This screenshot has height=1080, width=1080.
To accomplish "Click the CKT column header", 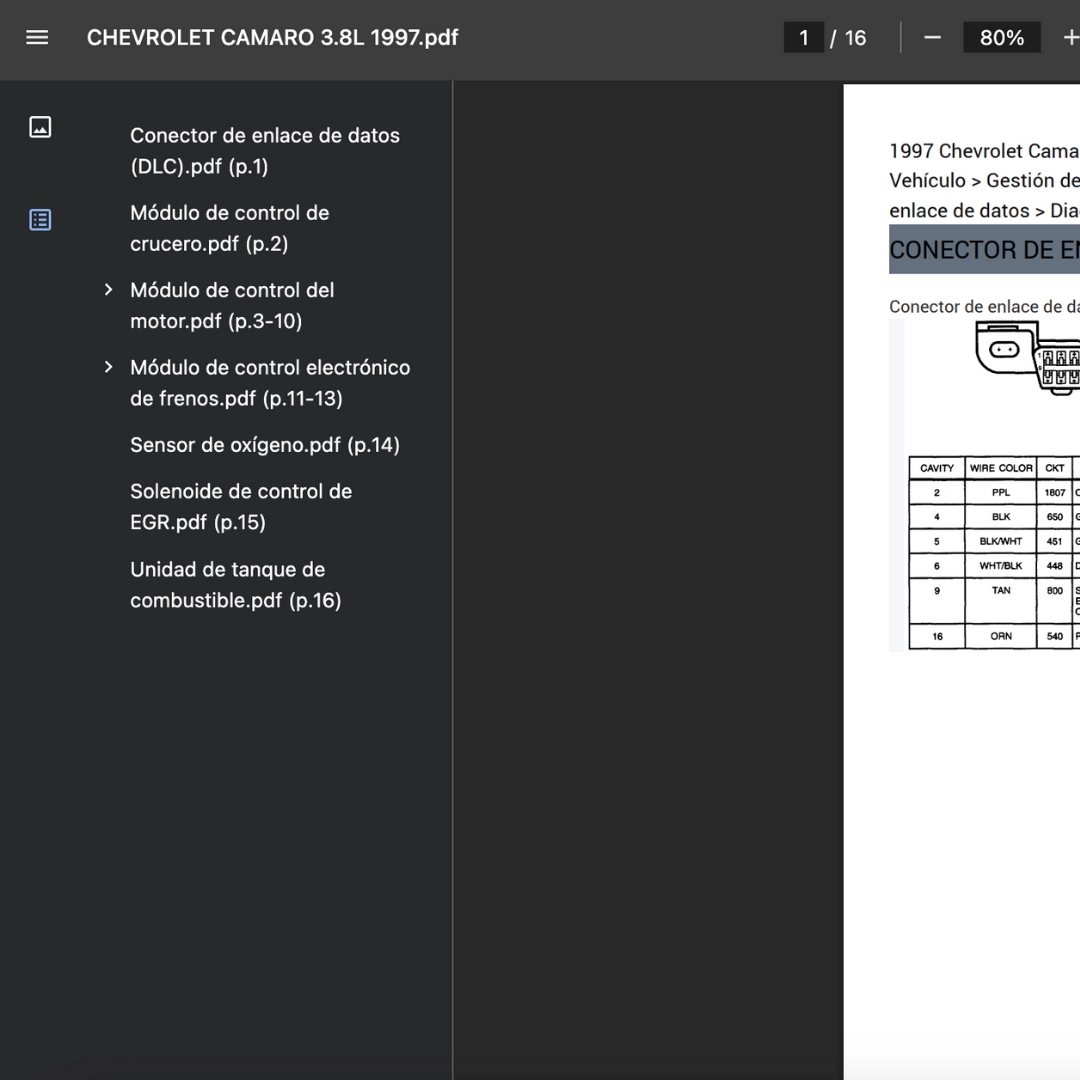I will [x=1055, y=468].
